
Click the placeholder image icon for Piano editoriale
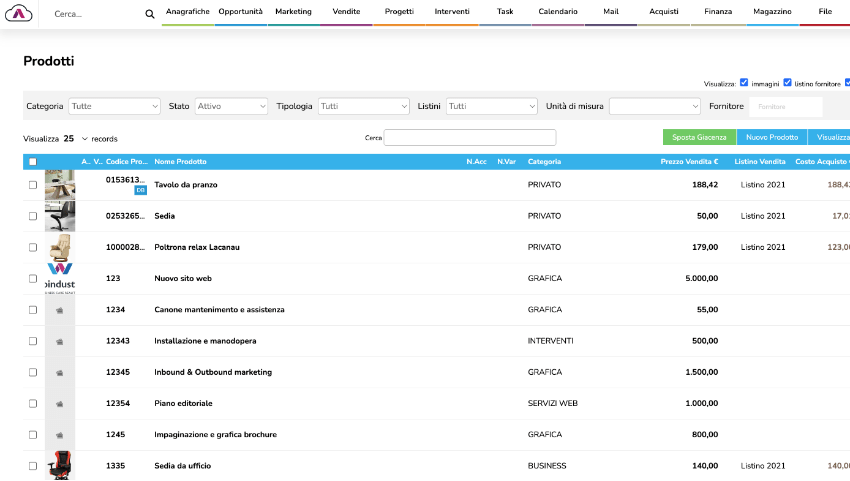[x=60, y=403]
